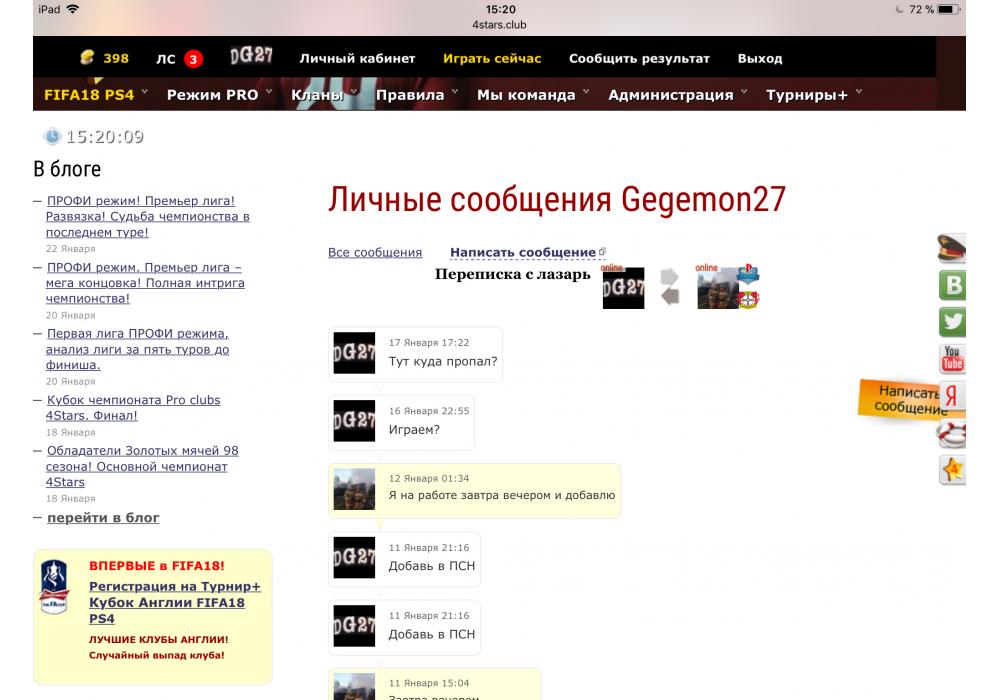This screenshot has width=1000, height=700.
Task: Click the 'Тут куда пропал?' message text
Action: [x=443, y=361]
